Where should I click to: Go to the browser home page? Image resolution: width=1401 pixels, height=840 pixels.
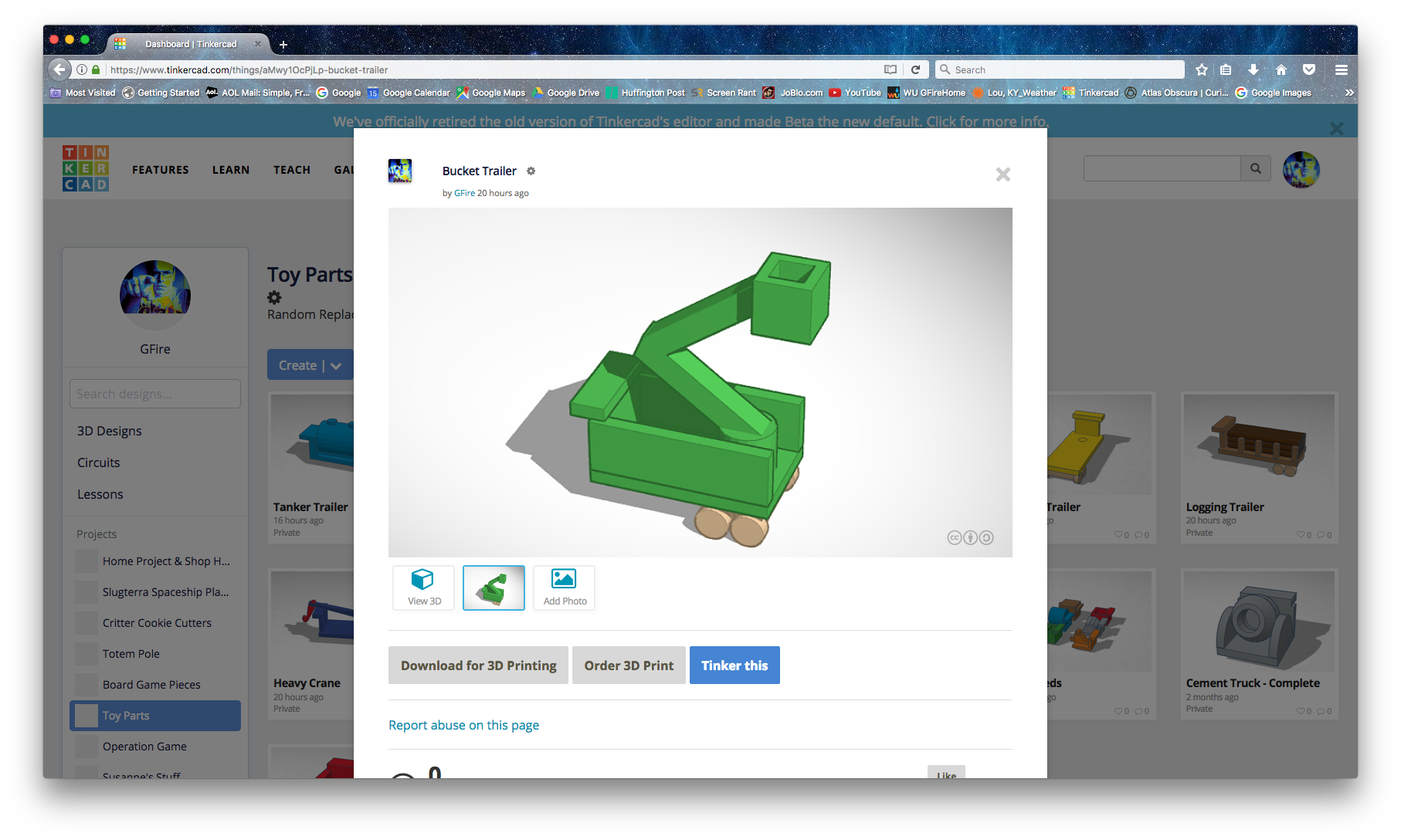(1281, 69)
